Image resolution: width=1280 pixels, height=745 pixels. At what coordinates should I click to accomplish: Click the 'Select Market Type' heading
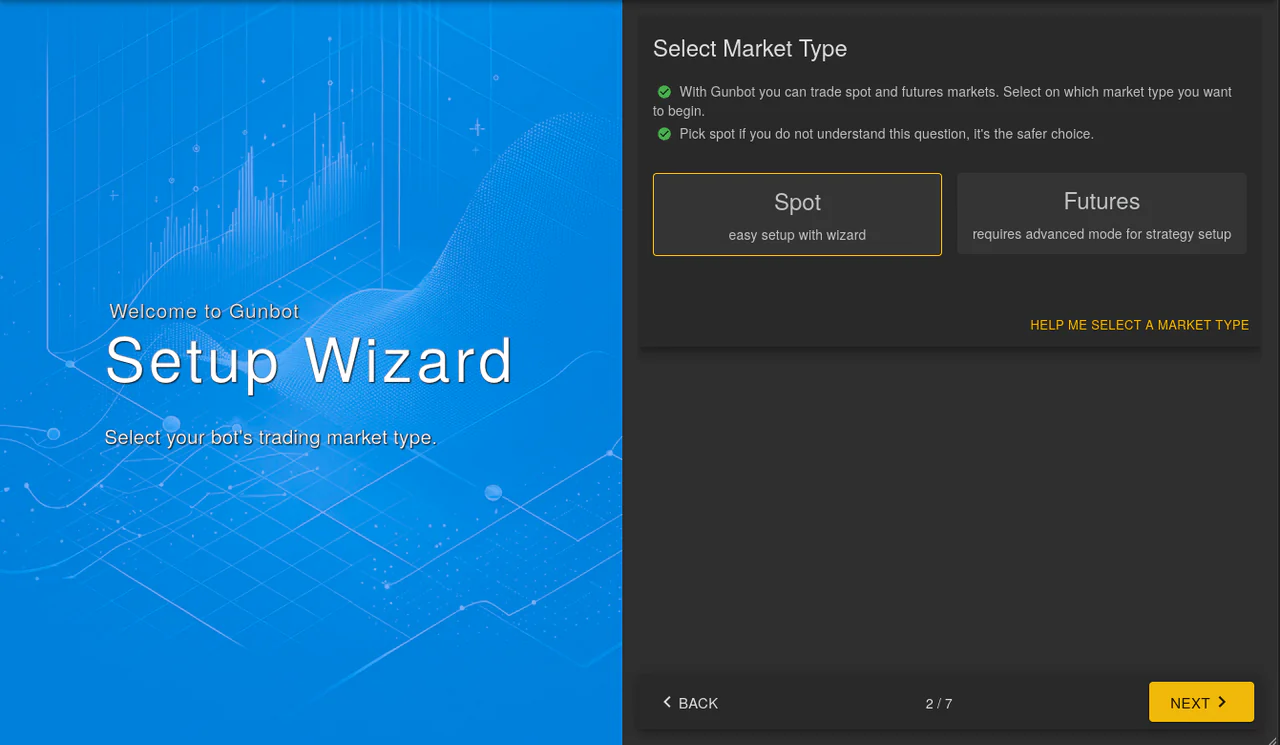(750, 49)
